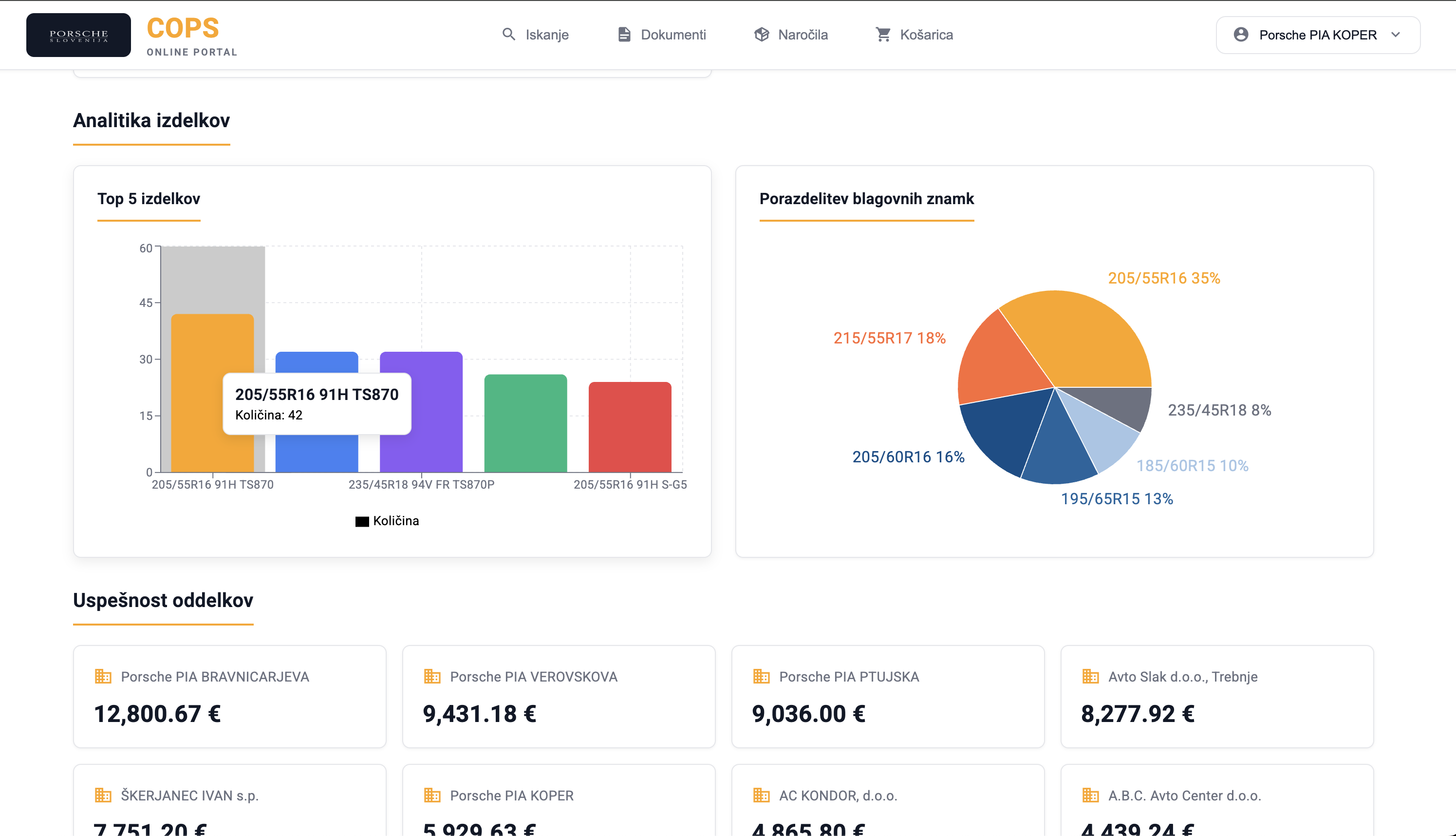Click the 'Top 5 izdelkov' chart heading
Image resolution: width=1456 pixels, height=836 pixels.
149,199
